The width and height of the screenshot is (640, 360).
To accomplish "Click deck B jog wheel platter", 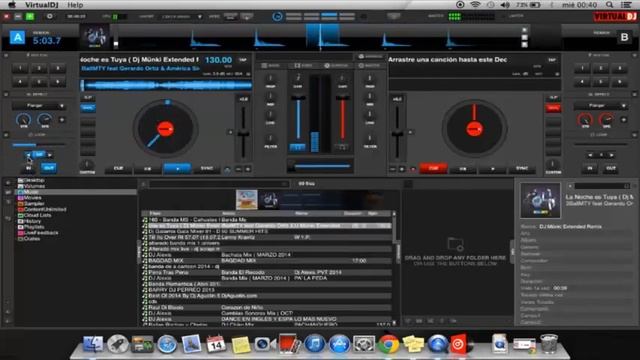I will [474, 129].
